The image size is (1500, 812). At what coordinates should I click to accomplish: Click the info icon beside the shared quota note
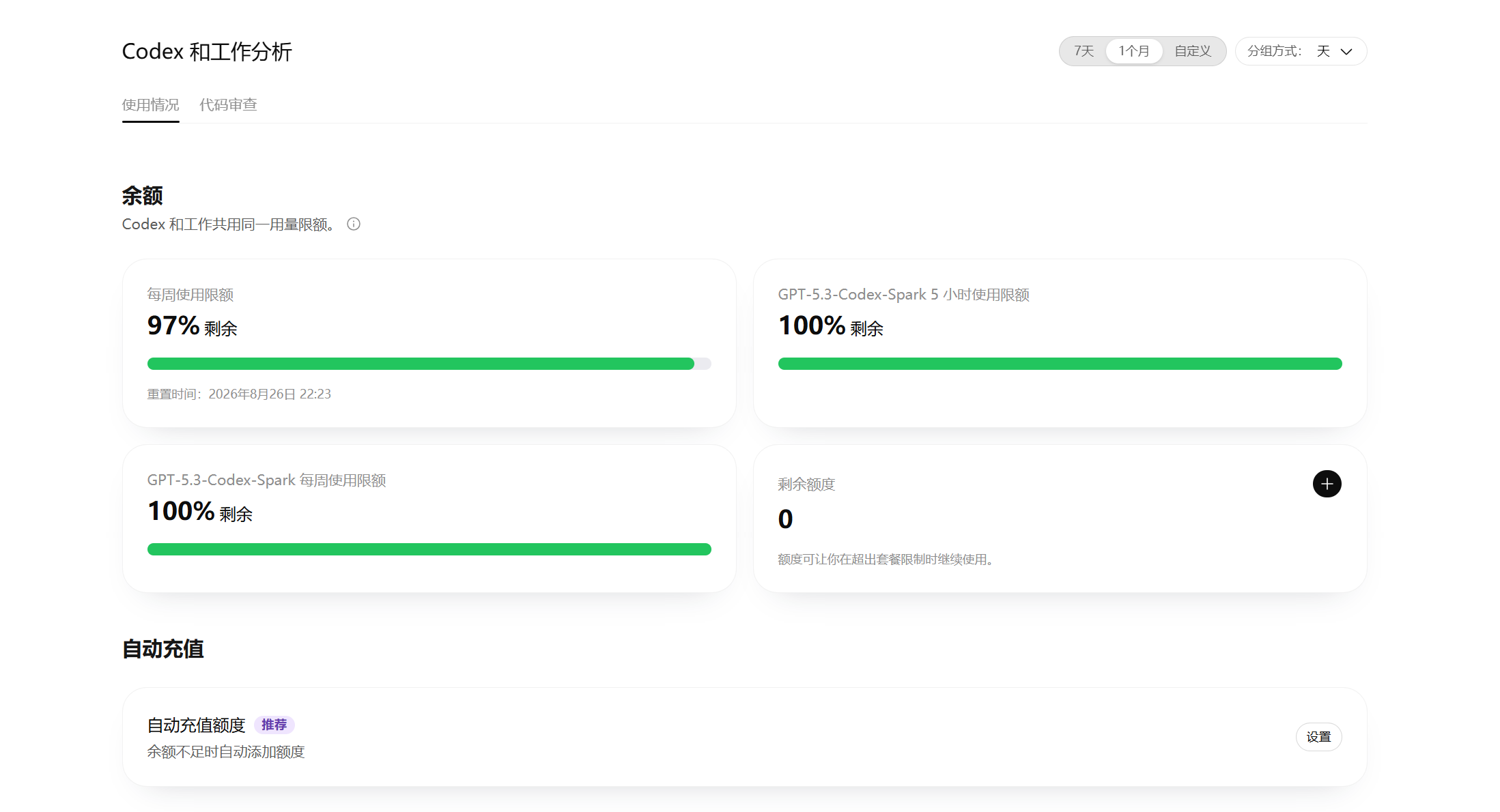pyautogui.click(x=354, y=224)
